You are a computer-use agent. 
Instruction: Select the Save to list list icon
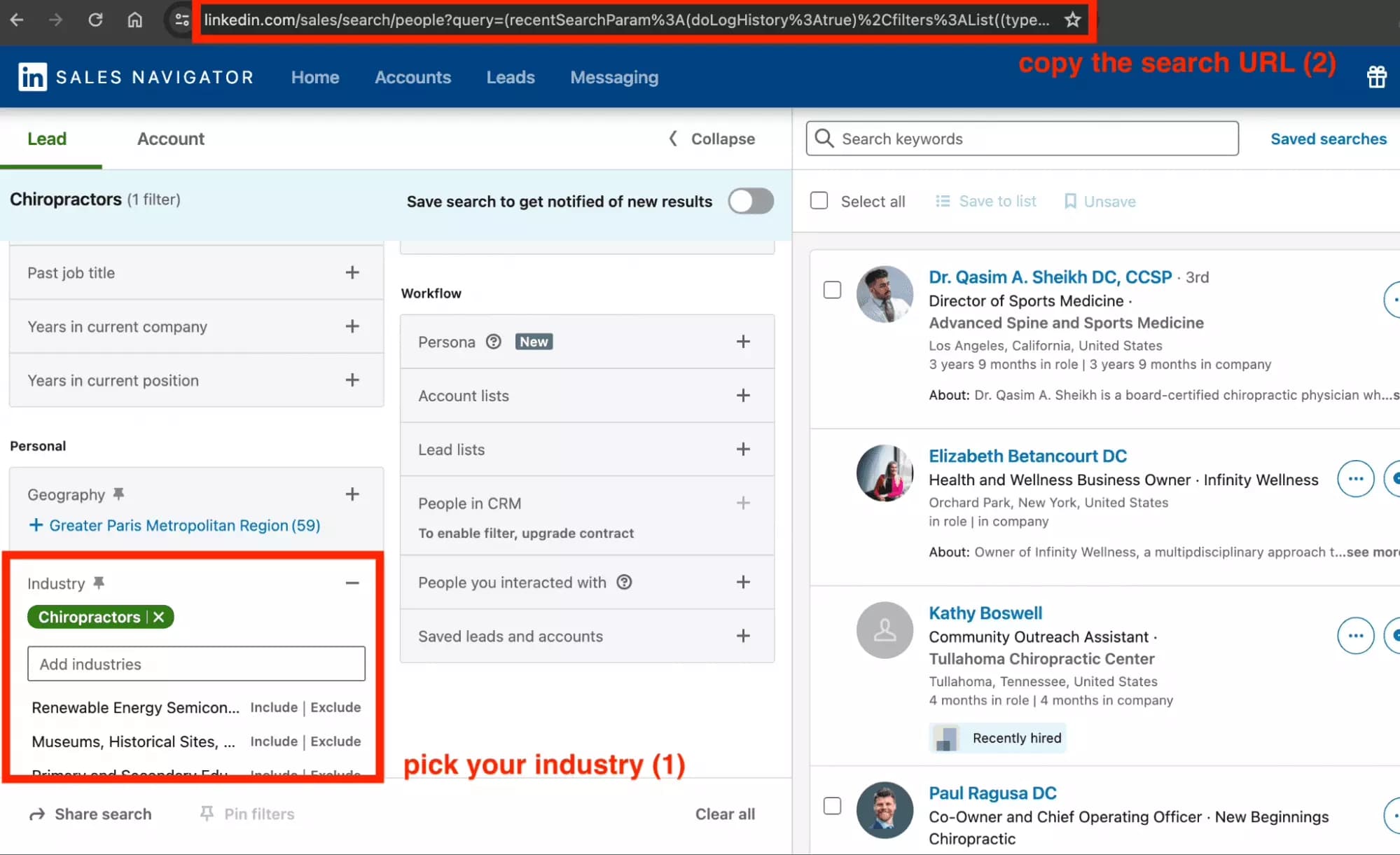942,201
